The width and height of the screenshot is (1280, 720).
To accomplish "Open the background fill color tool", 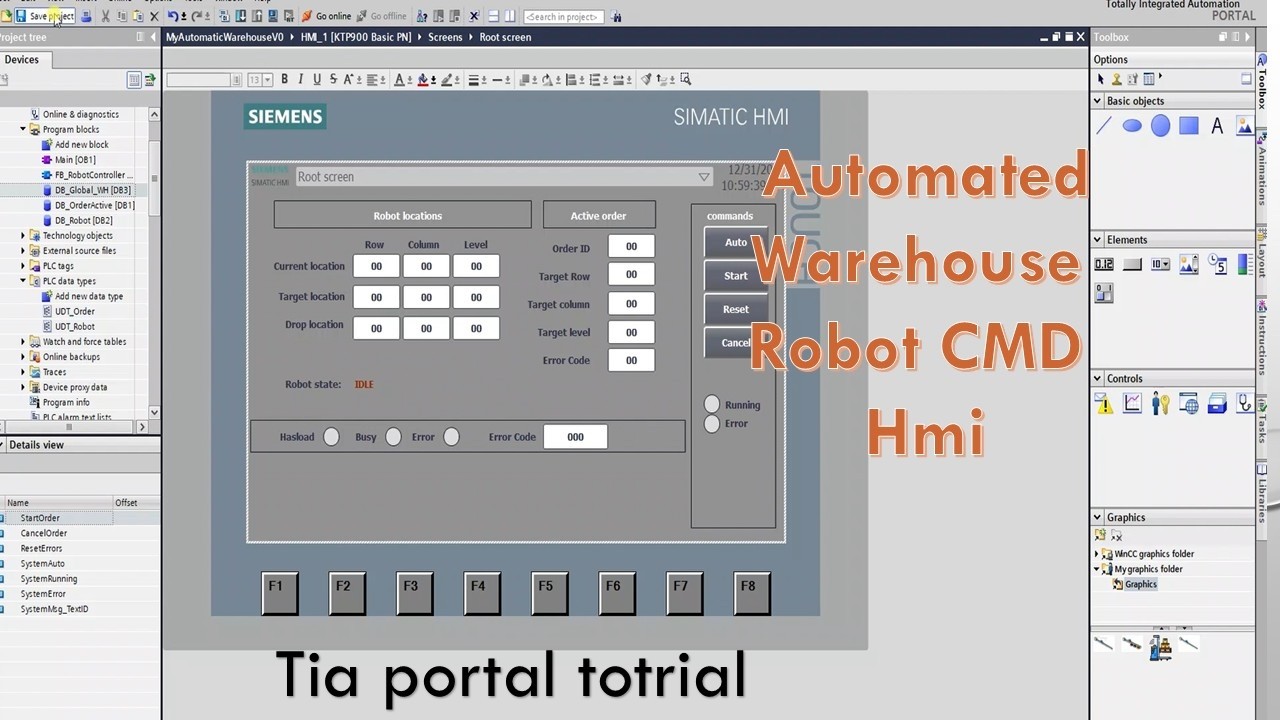I will 423,79.
